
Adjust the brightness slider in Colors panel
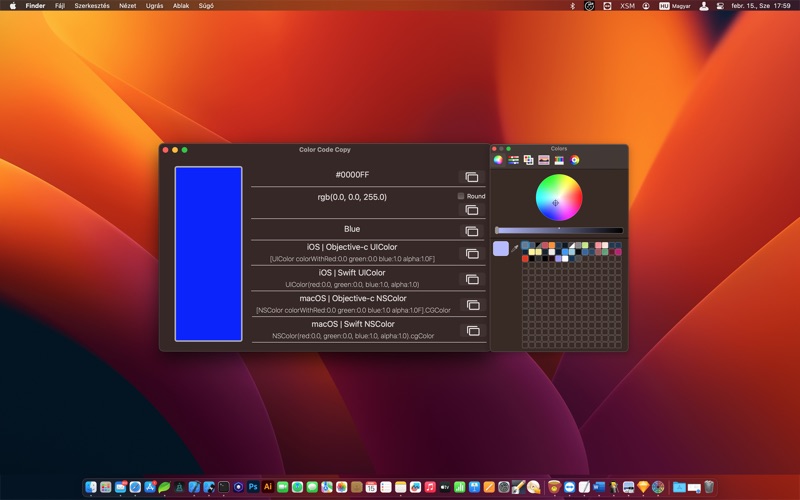pos(559,231)
